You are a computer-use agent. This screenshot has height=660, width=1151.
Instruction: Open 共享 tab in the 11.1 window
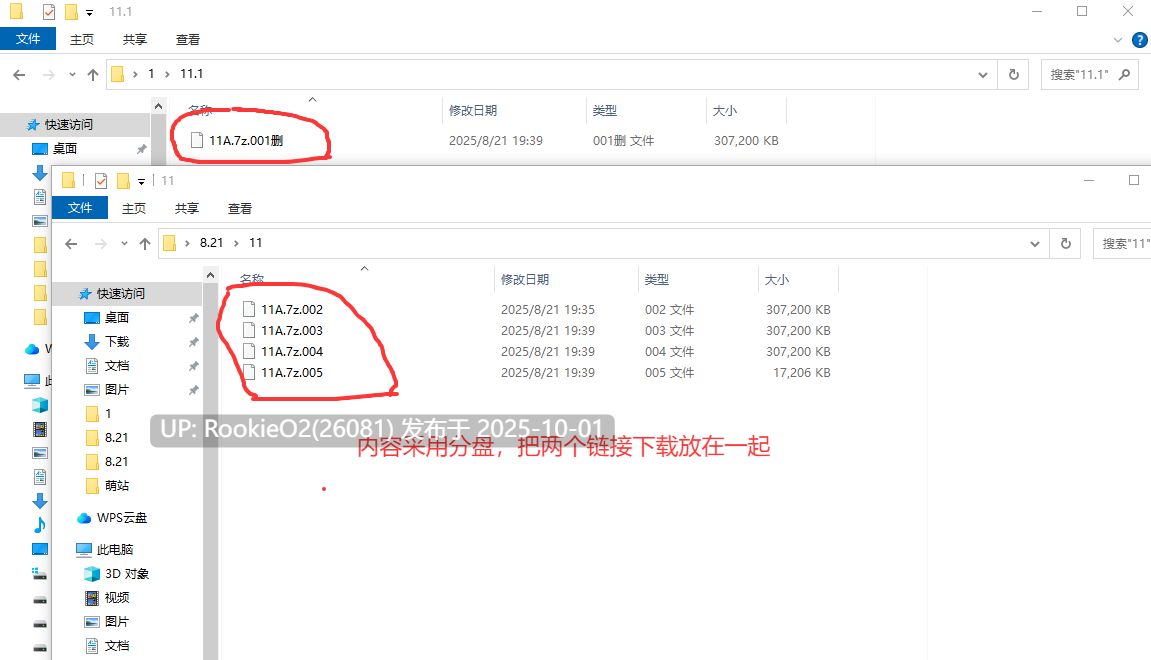click(134, 40)
